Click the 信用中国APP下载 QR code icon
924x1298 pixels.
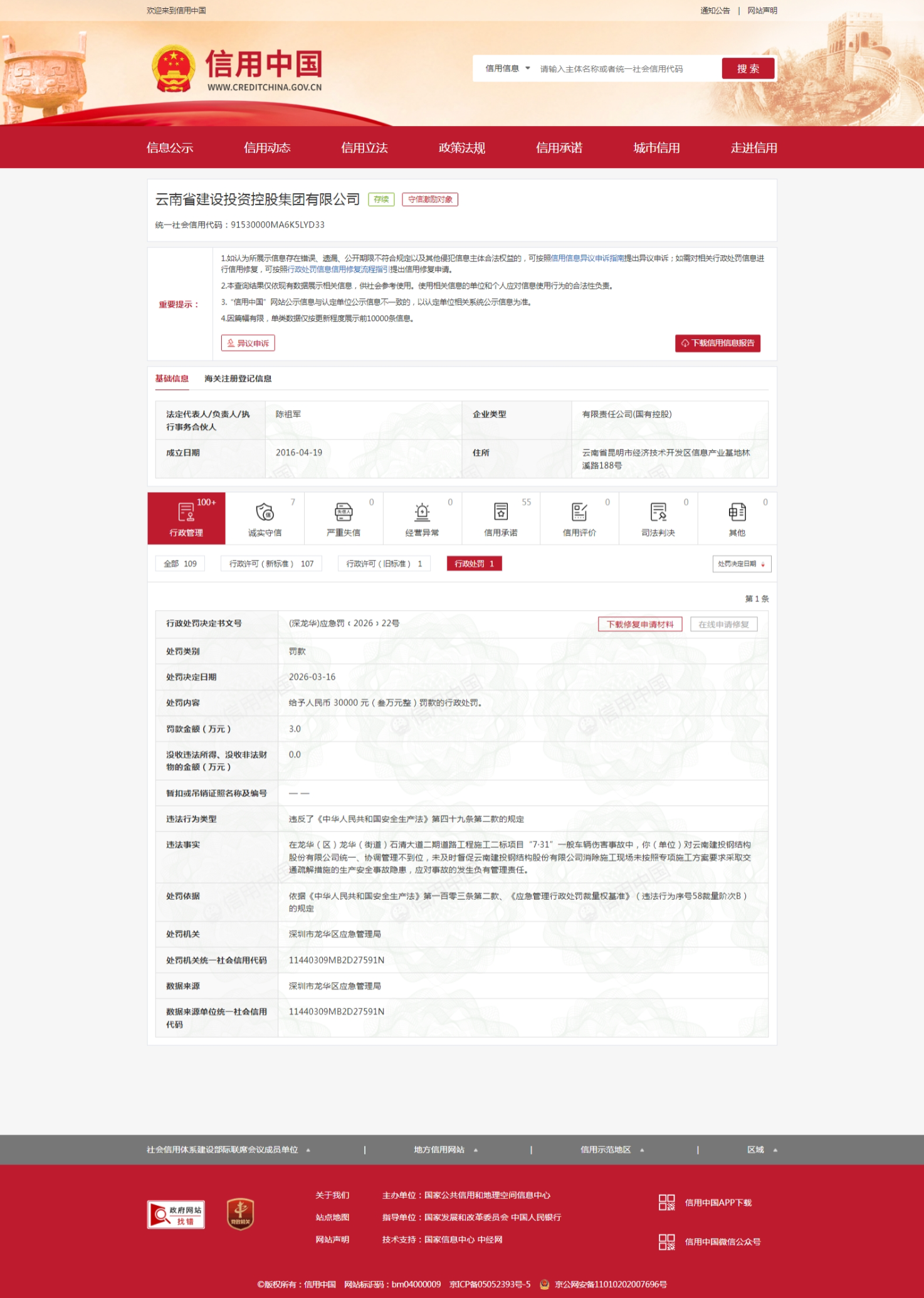(666, 1202)
